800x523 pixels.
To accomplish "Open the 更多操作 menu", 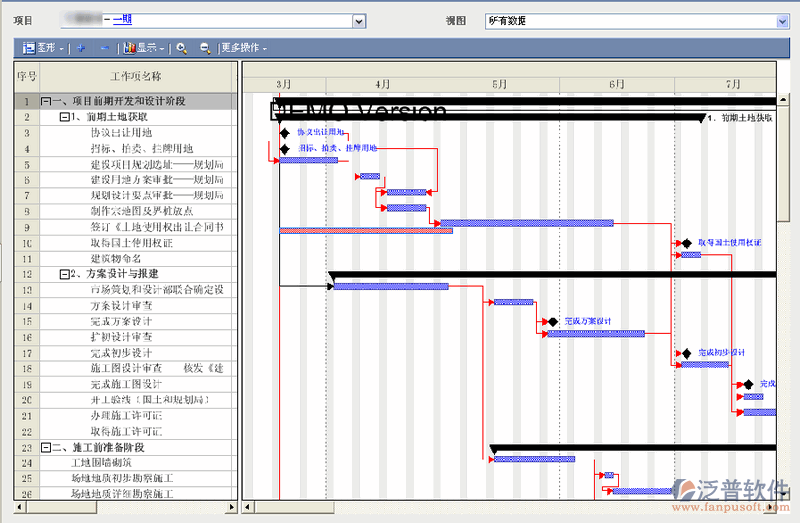I will coord(243,47).
